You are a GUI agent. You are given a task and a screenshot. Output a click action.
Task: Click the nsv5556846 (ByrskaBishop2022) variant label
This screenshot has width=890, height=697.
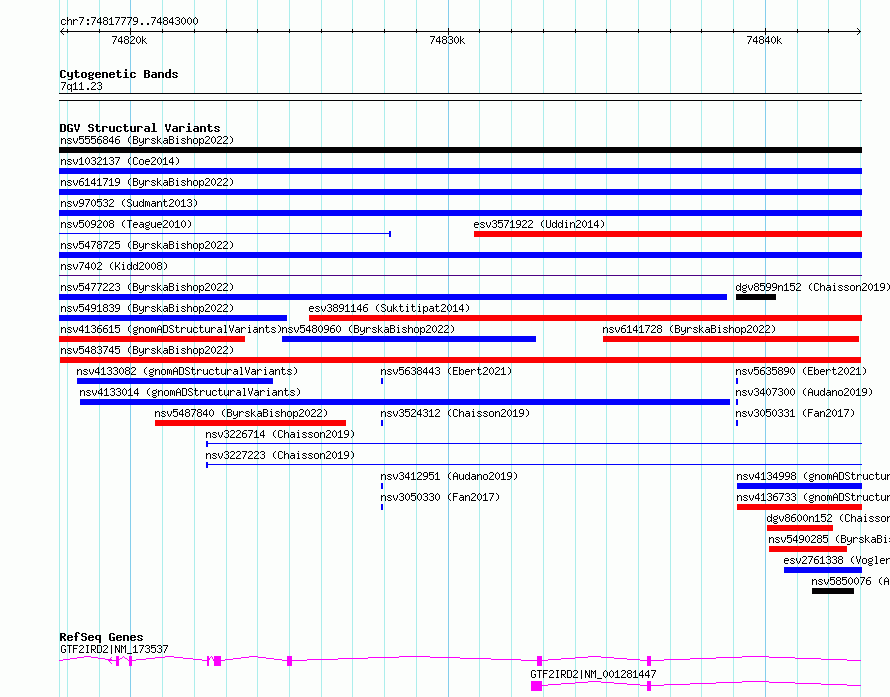click(147, 140)
